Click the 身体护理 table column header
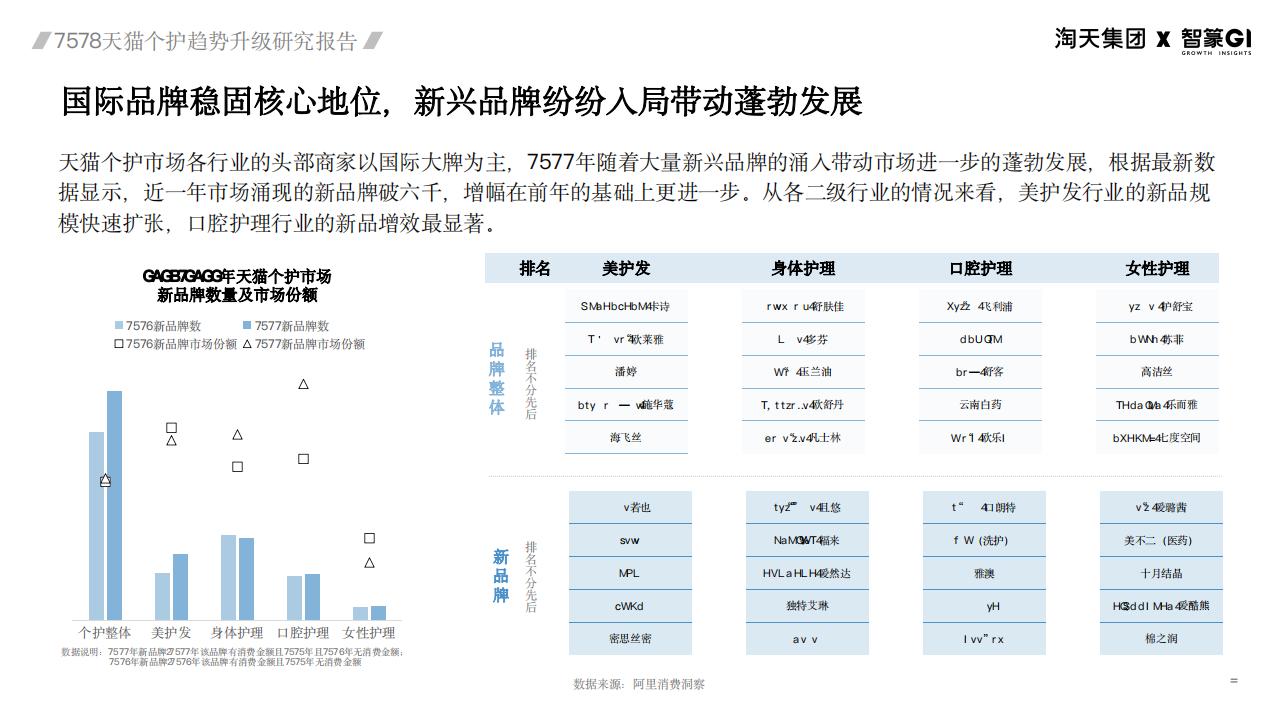The height and width of the screenshot is (720, 1280). pos(803,268)
